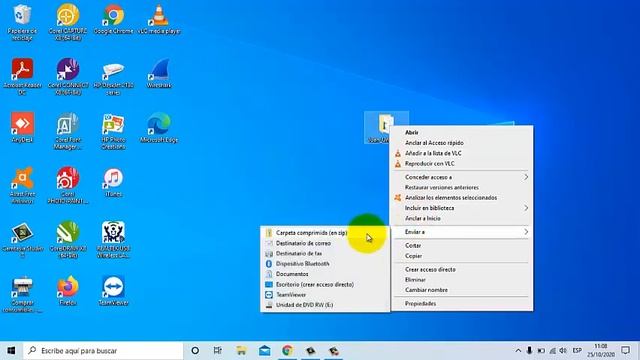Click the Cortana circle on the taskbar
Viewport: 640px width, 360px height.
coord(195,351)
